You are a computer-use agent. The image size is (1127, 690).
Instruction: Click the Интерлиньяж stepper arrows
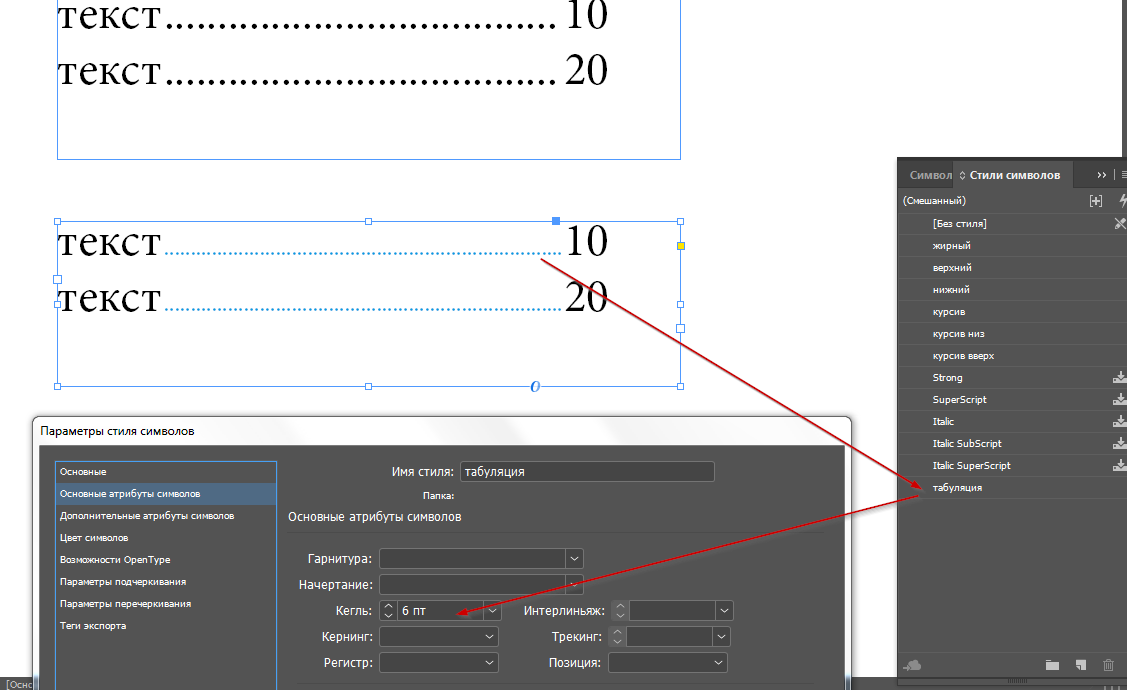(620, 611)
